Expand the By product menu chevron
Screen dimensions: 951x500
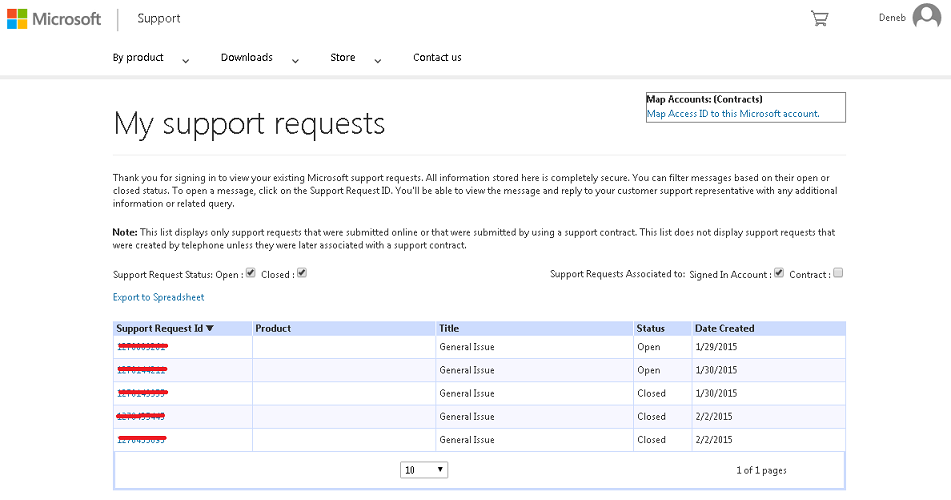[186, 61]
